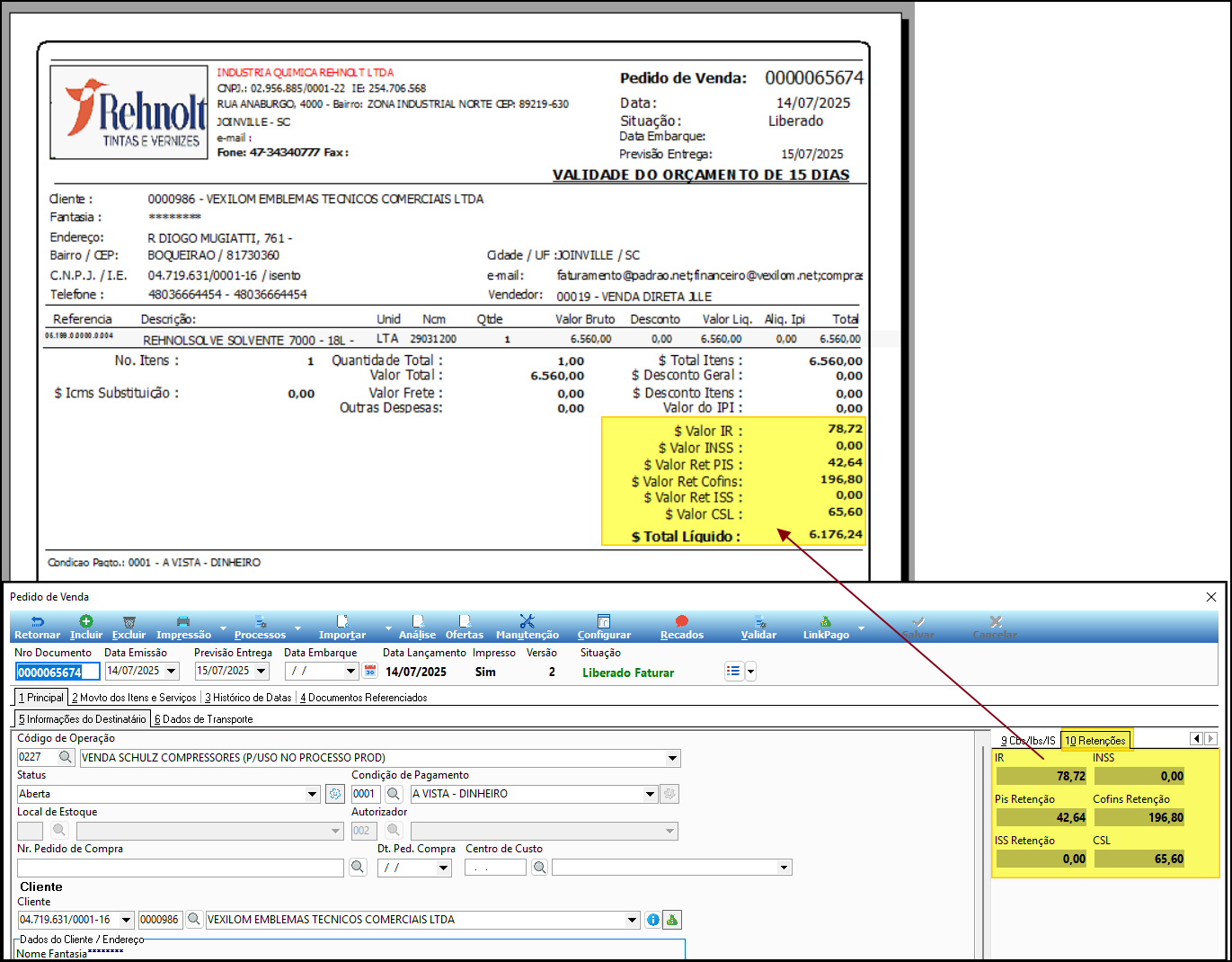Select Dados de Transporte tab

[x=204, y=719]
